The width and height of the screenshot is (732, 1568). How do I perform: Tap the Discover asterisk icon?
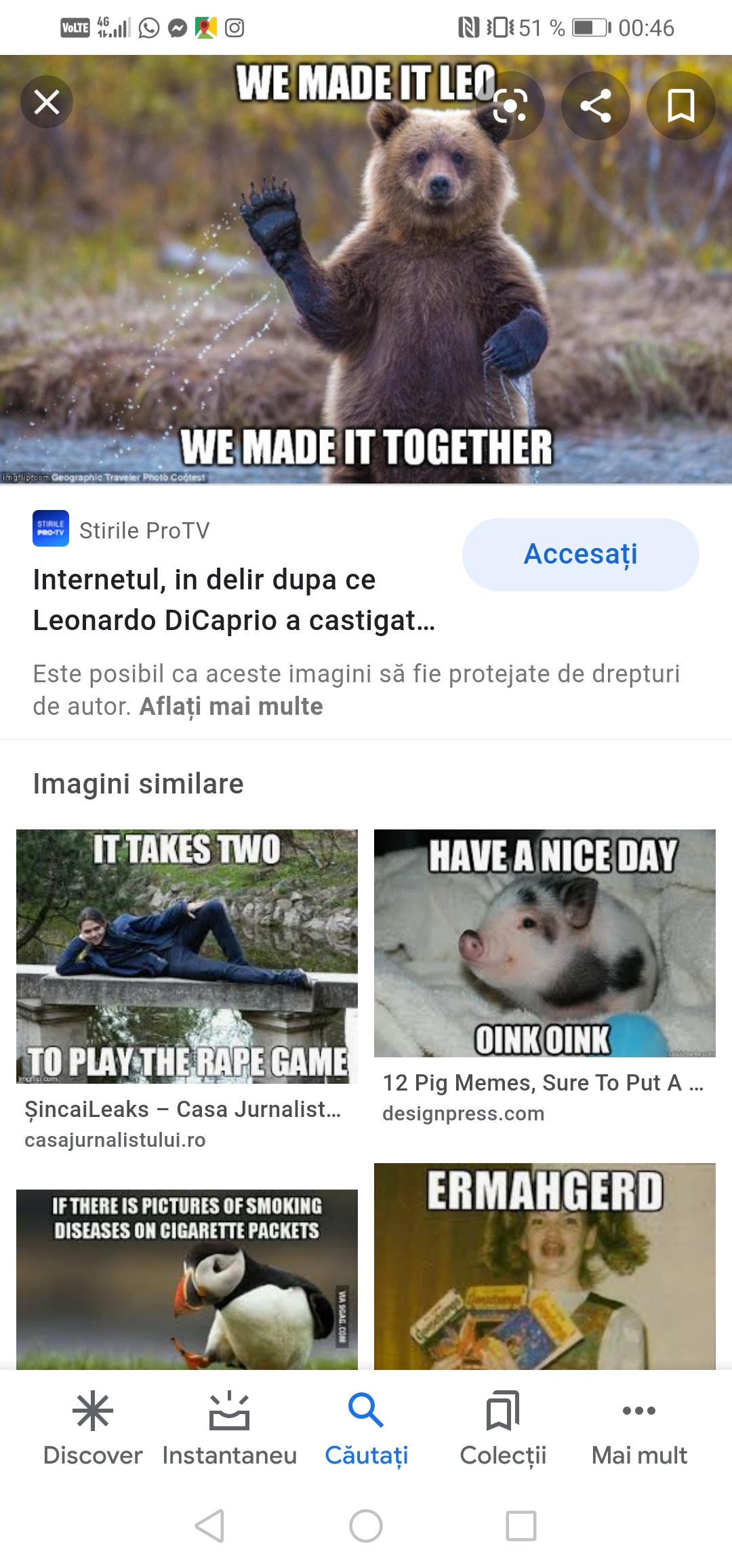(93, 1411)
